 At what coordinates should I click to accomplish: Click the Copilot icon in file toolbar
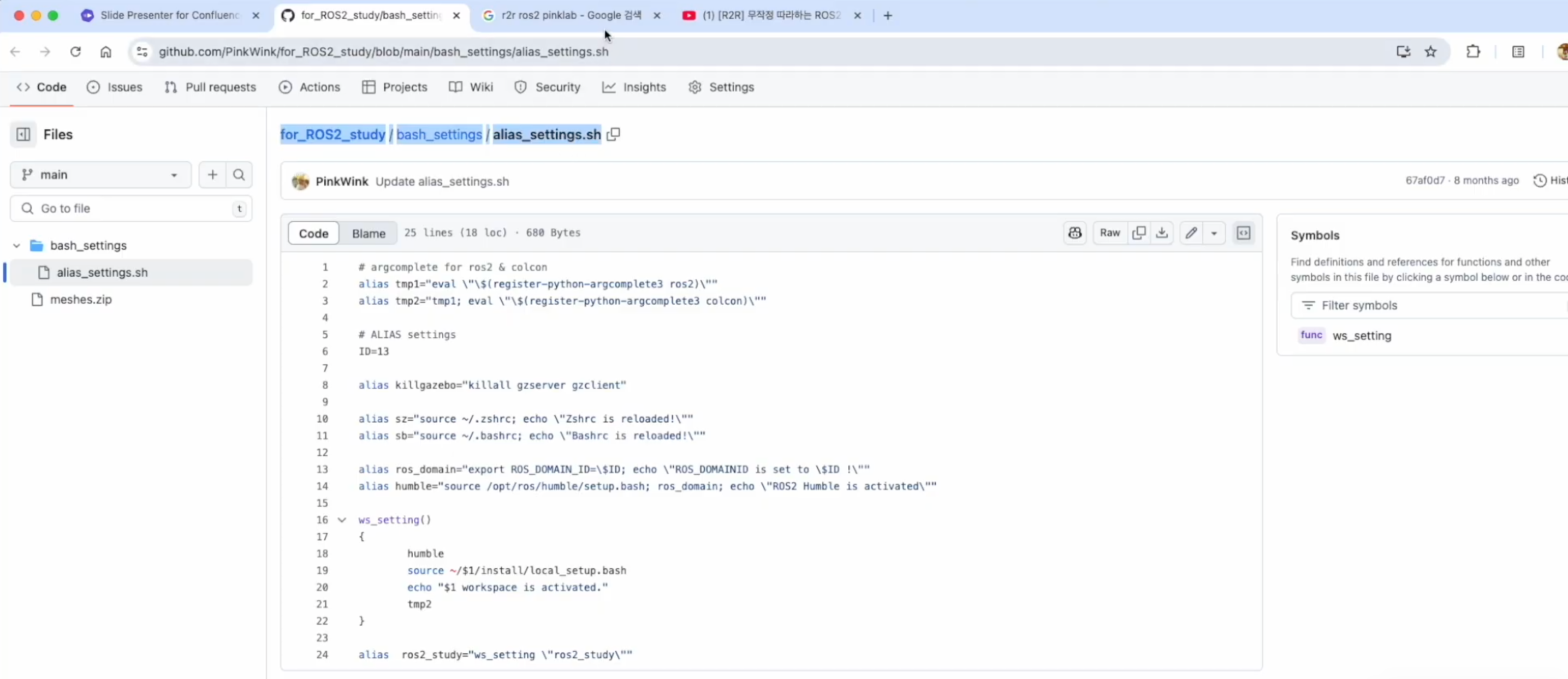(x=1075, y=233)
